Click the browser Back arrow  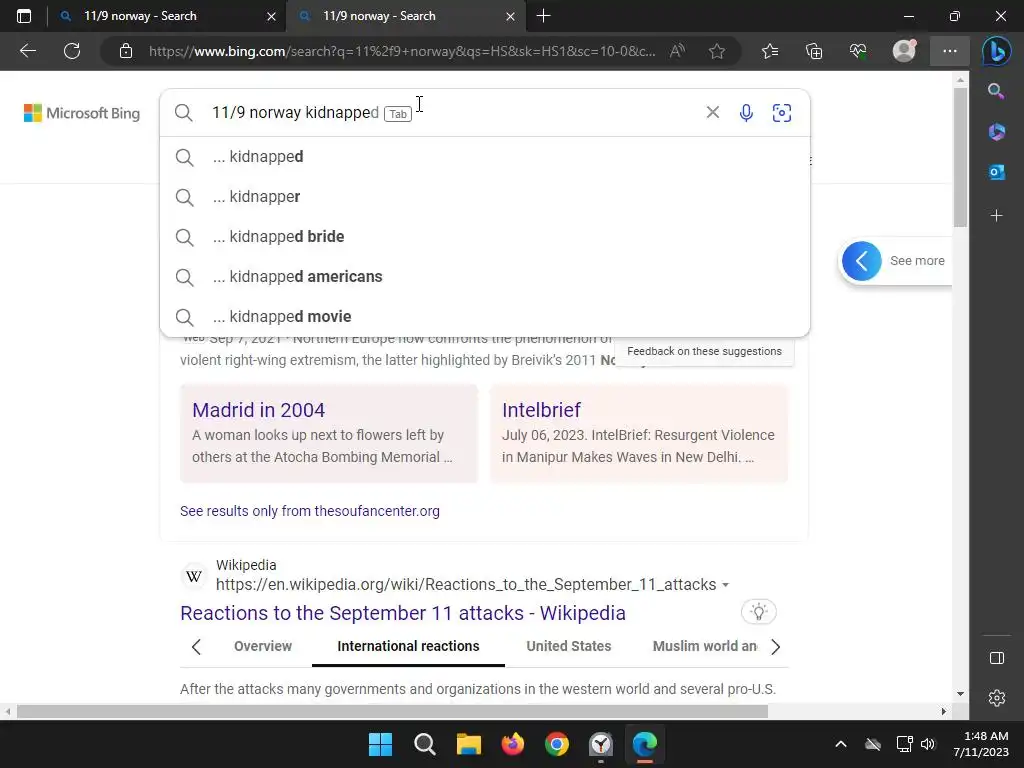point(28,51)
